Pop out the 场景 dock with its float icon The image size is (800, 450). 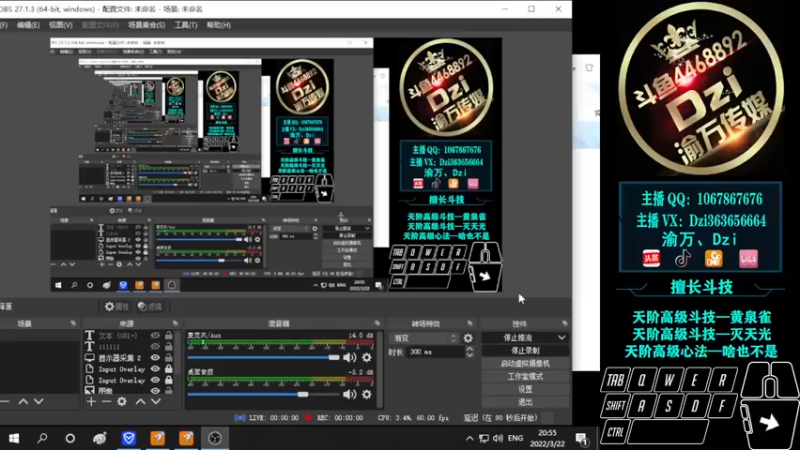tap(73, 323)
